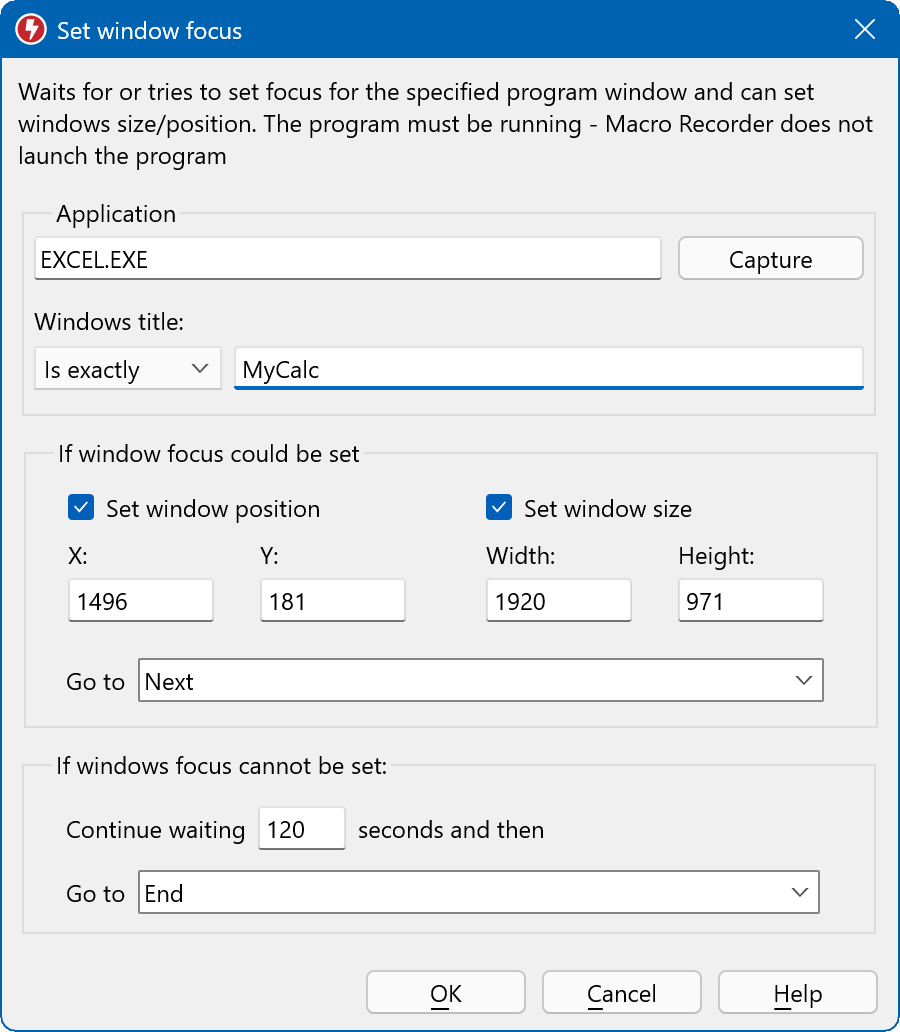The height and width of the screenshot is (1032, 900).
Task: Click the Y position field showing 181
Action: [x=332, y=600]
